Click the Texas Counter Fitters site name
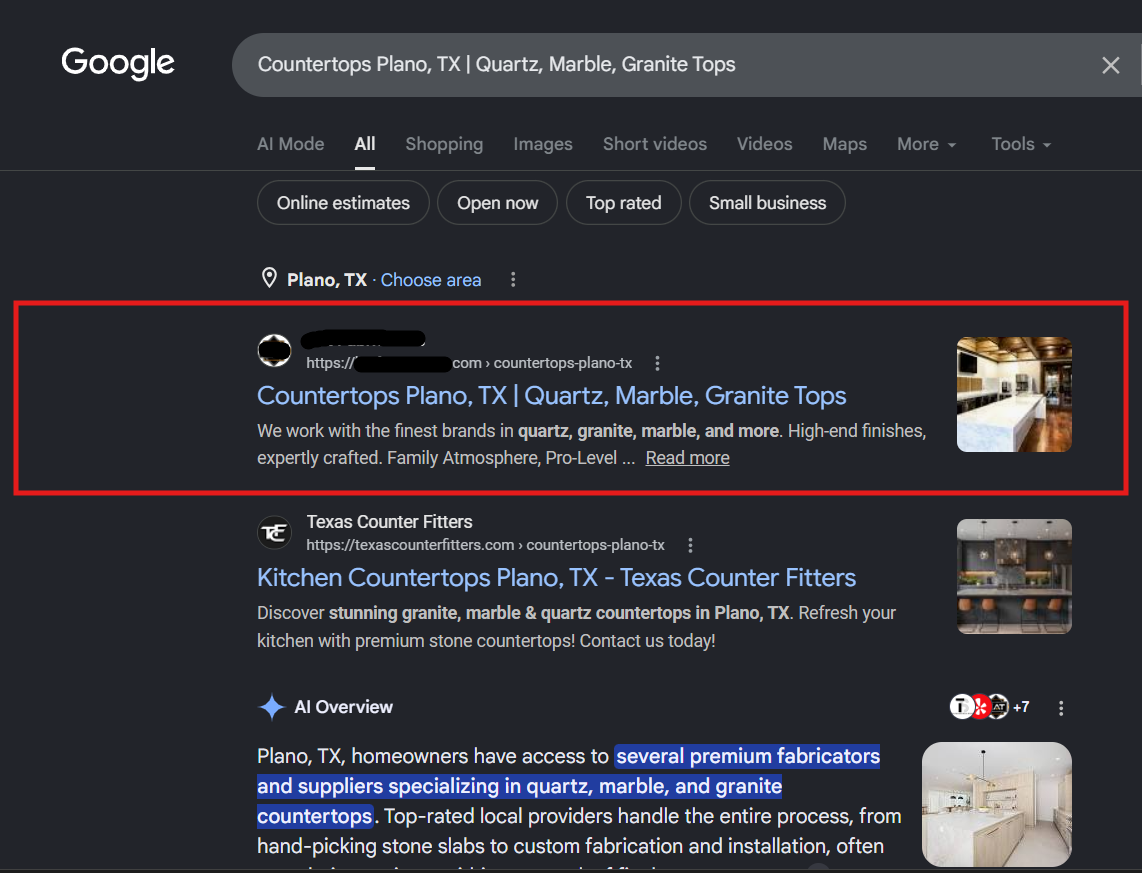Image resolution: width=1142 pixels, height=873 pixels. tap(389, 522)
